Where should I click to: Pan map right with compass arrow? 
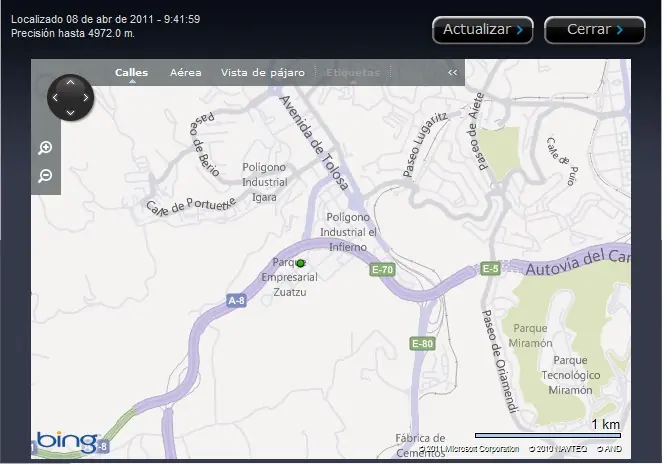tap(86, 98)
